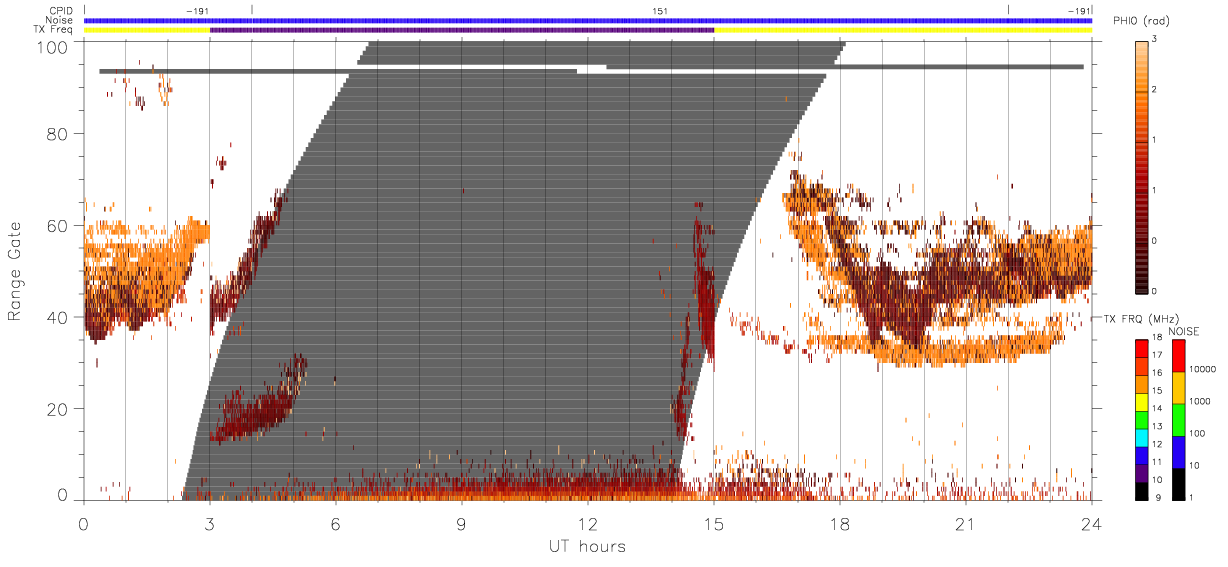Image resolution: width=1228 pixels, height=567 pixels.
Task: Select the 24 tick on UT hours axis
Action: (1091, 523)
